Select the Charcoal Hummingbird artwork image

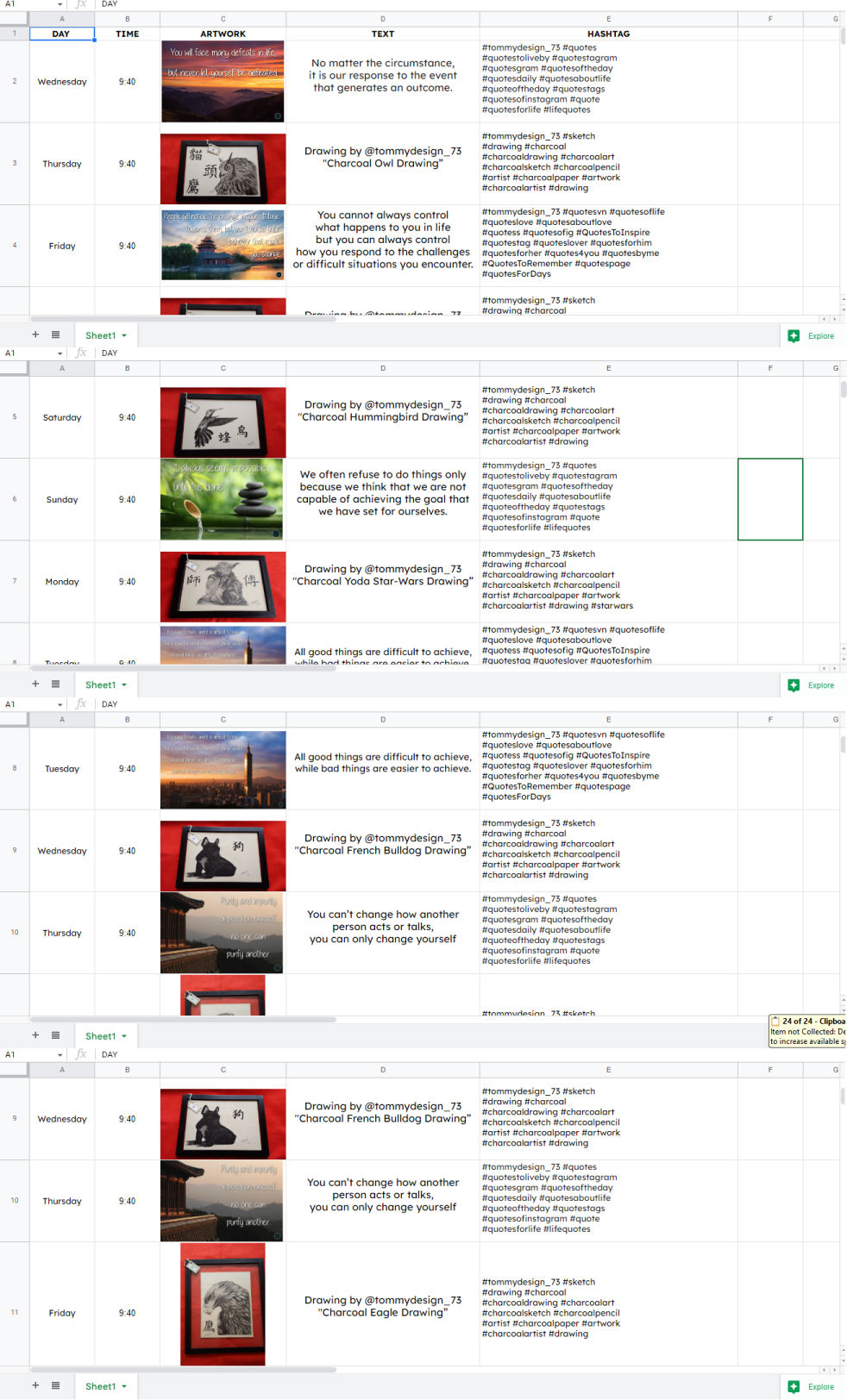223,422
